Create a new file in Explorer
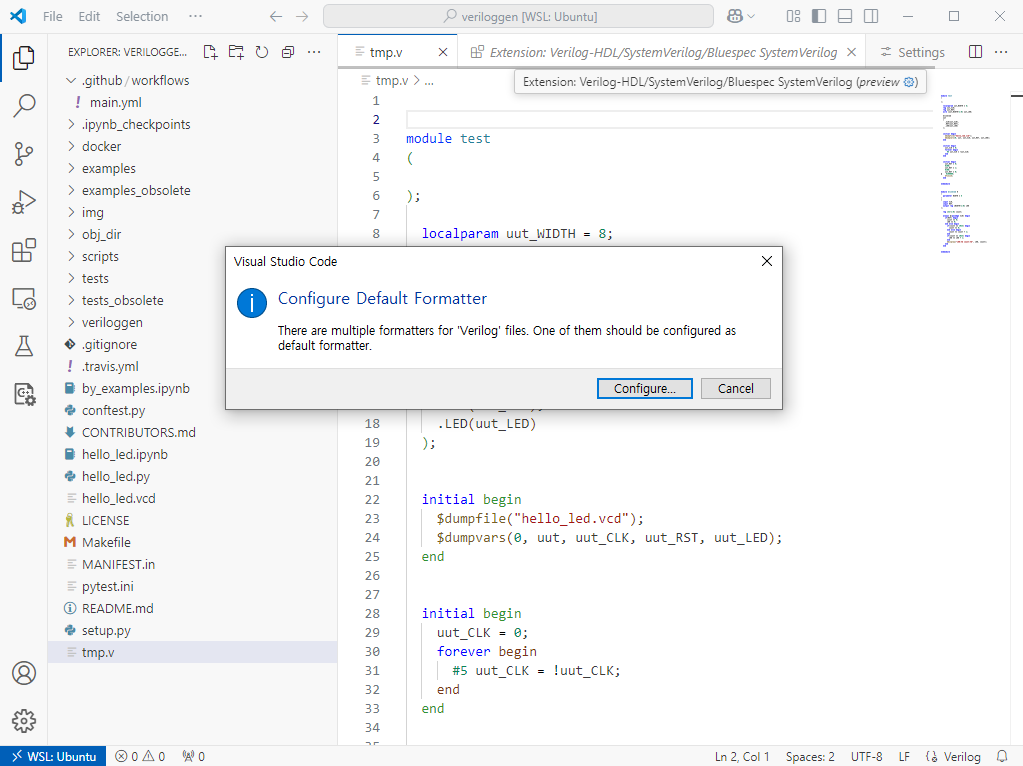 pos(210,52)
